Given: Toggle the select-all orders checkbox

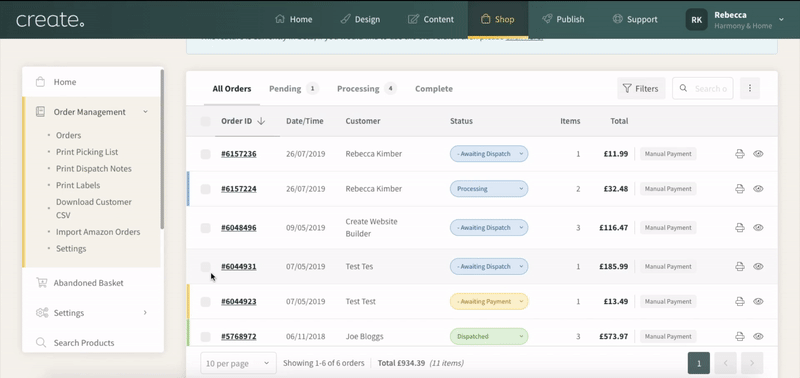Looking at the screenshot, I should point(205,121).
